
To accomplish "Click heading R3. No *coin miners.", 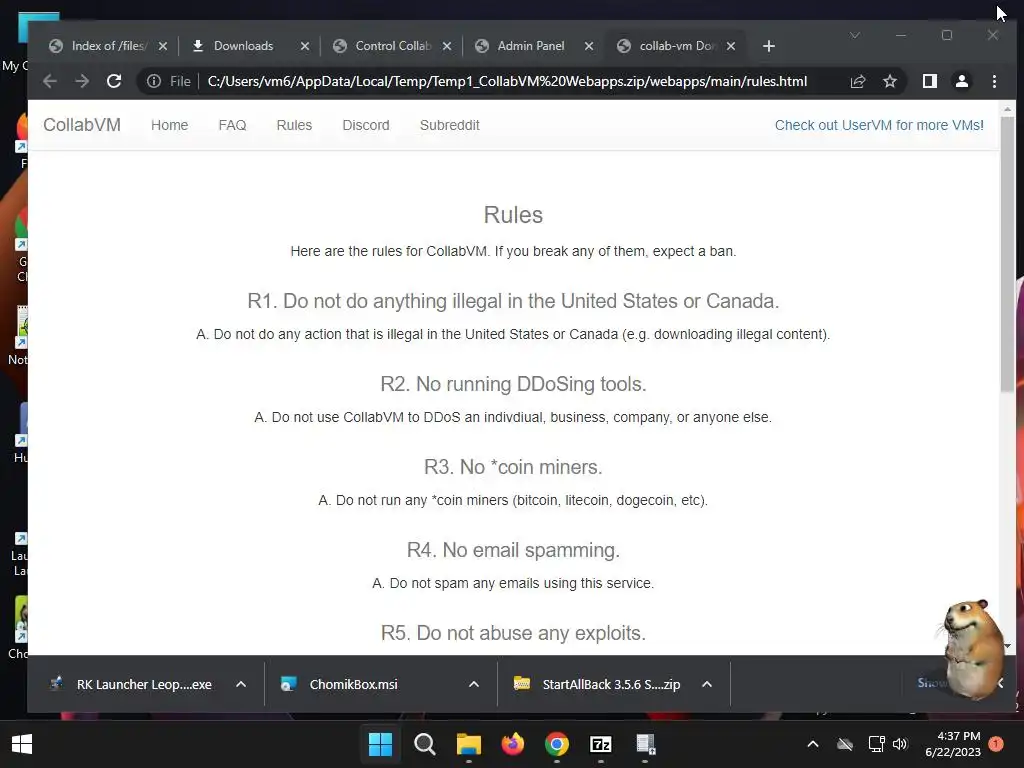I will [513, 467].
